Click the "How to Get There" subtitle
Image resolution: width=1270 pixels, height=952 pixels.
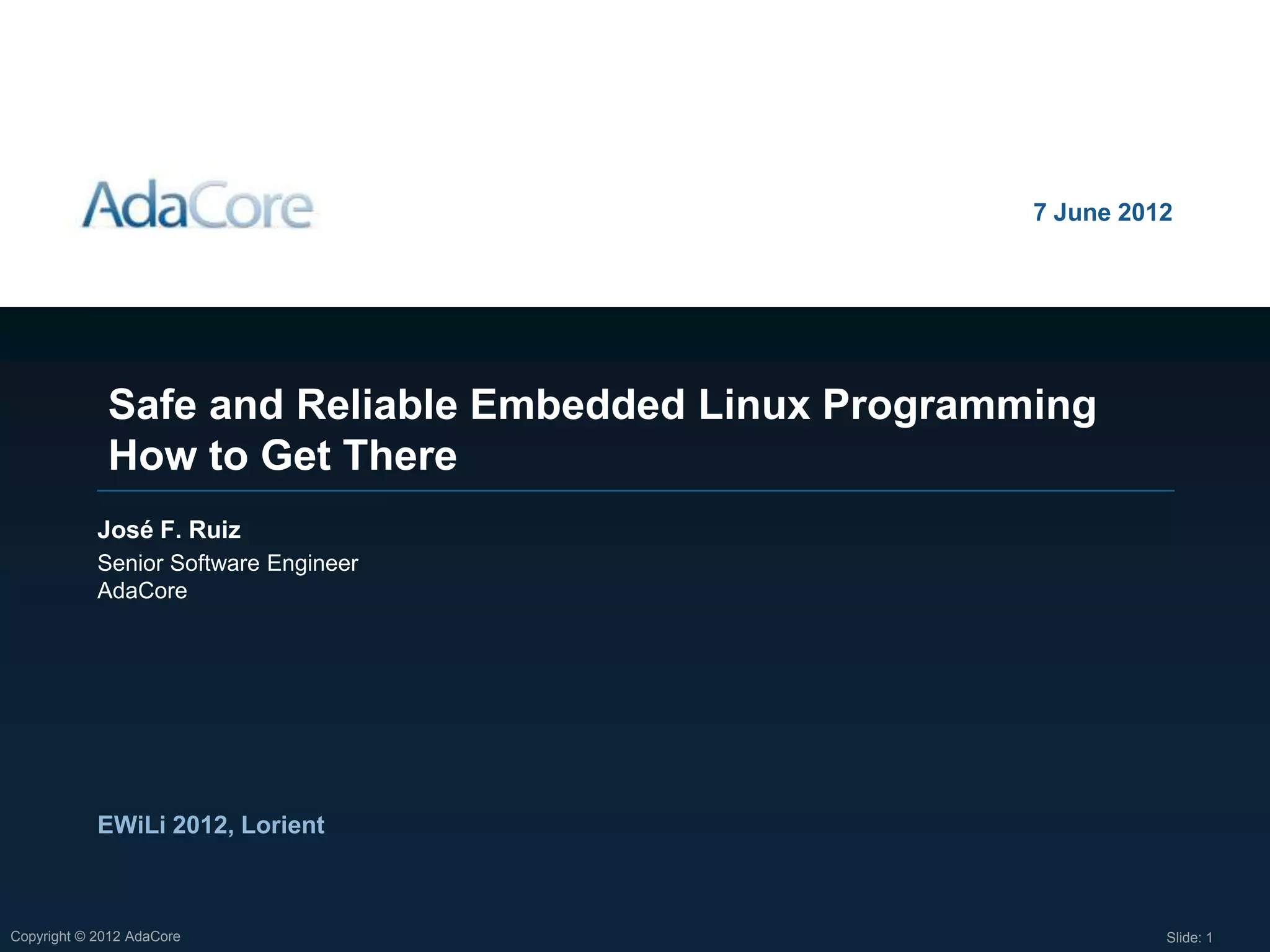[x=283, y=456]
